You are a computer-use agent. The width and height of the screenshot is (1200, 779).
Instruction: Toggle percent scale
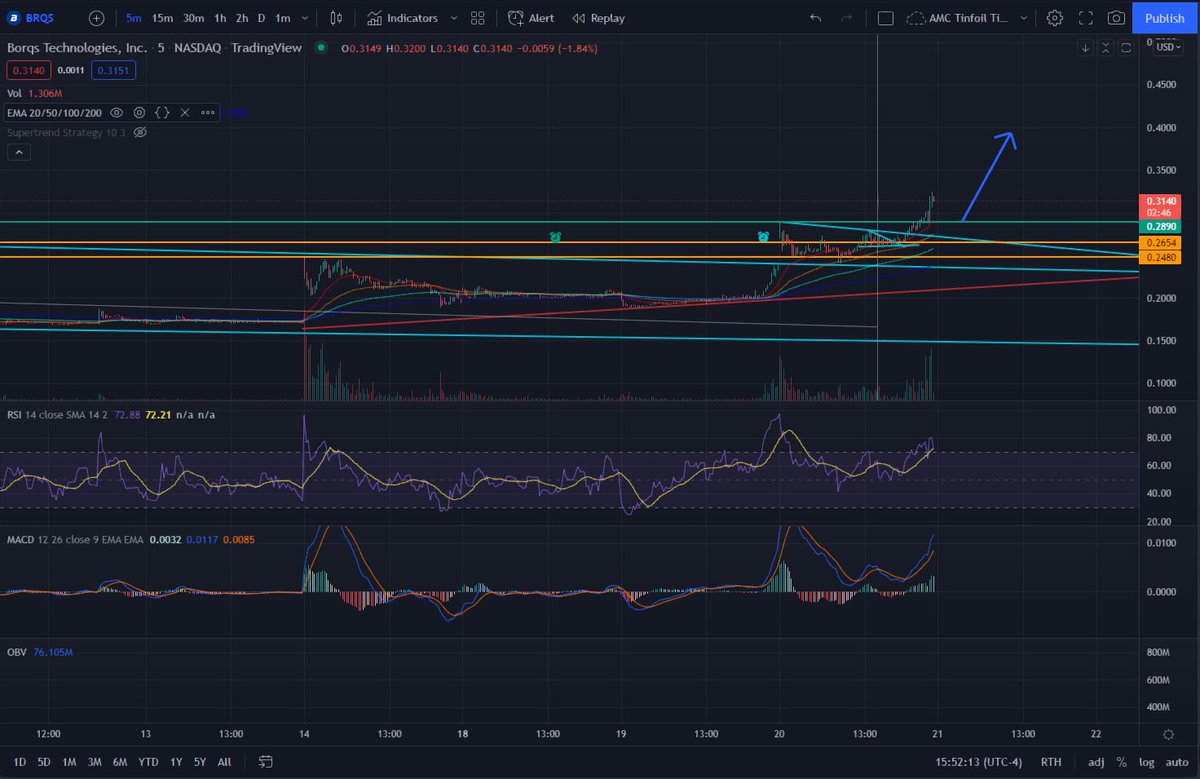coord(1122,762)
